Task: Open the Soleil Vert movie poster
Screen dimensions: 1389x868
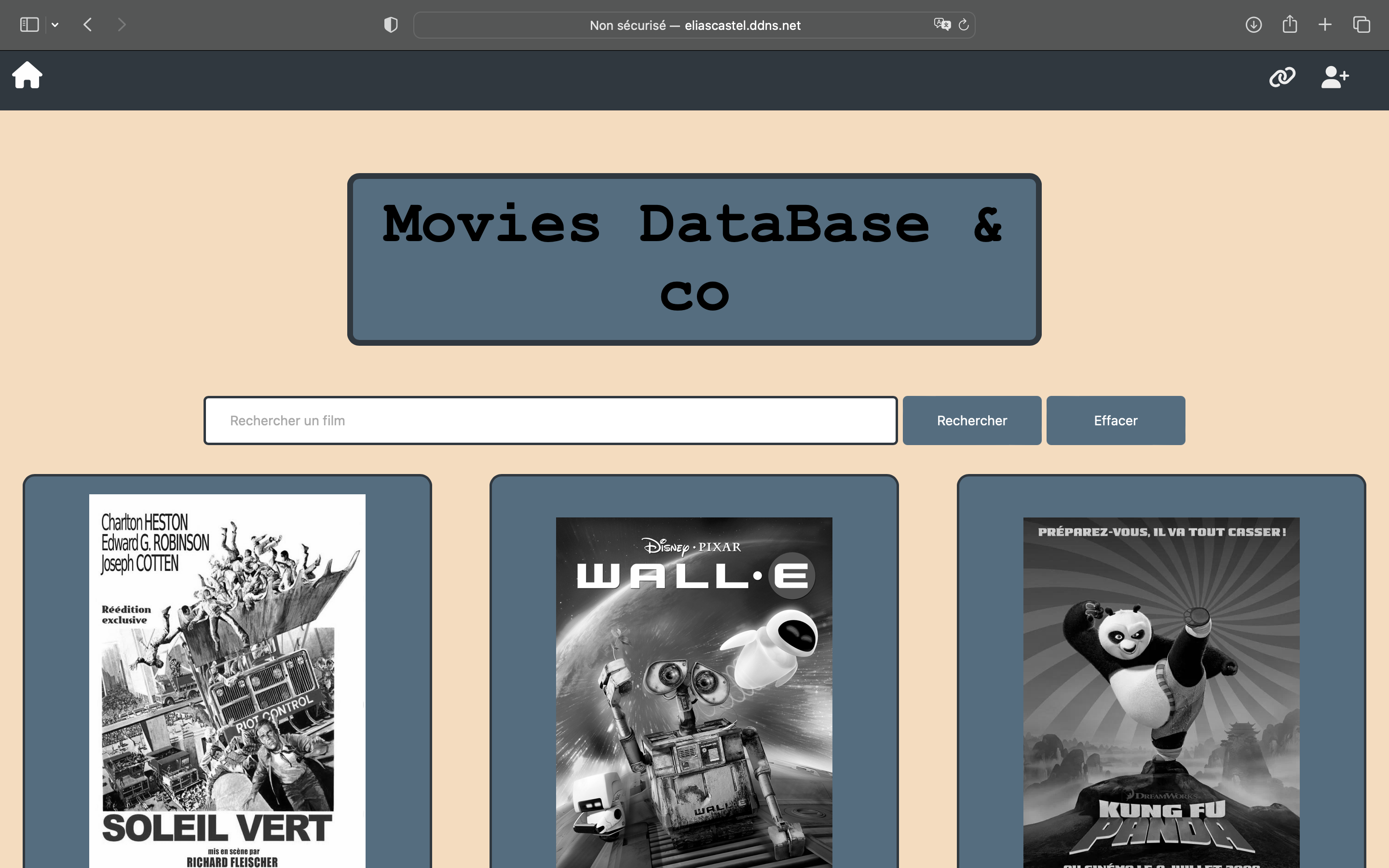Action: click(227, 680)
